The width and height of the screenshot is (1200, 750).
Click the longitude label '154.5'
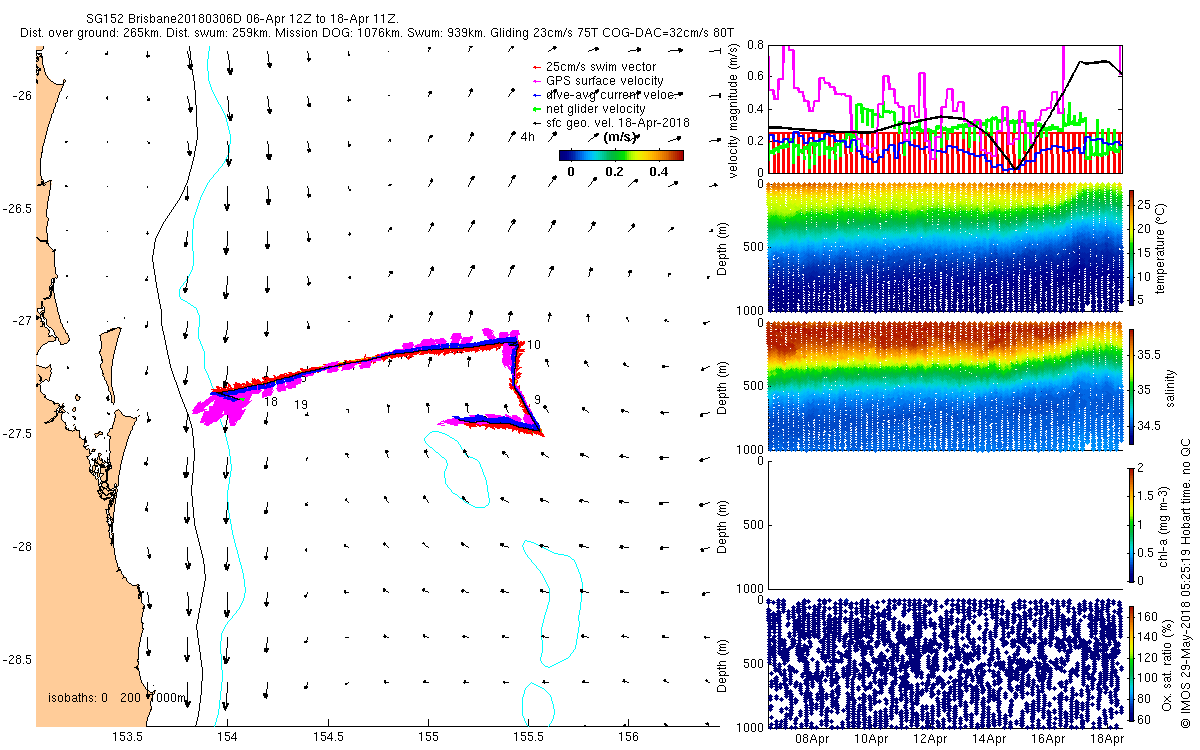[328, 737]
